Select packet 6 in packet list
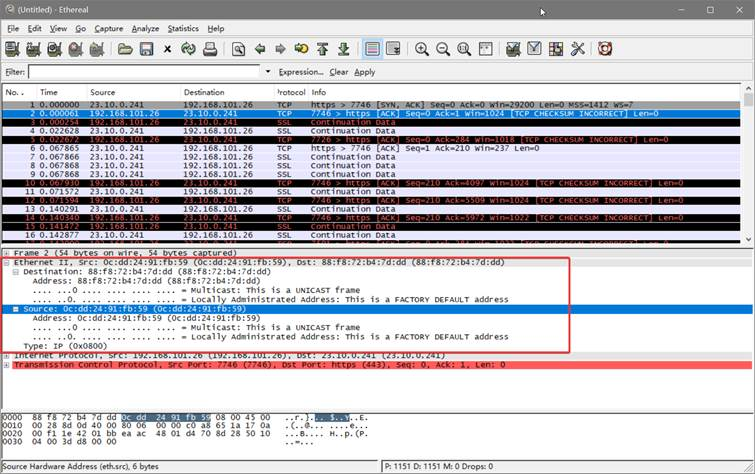 371,148
